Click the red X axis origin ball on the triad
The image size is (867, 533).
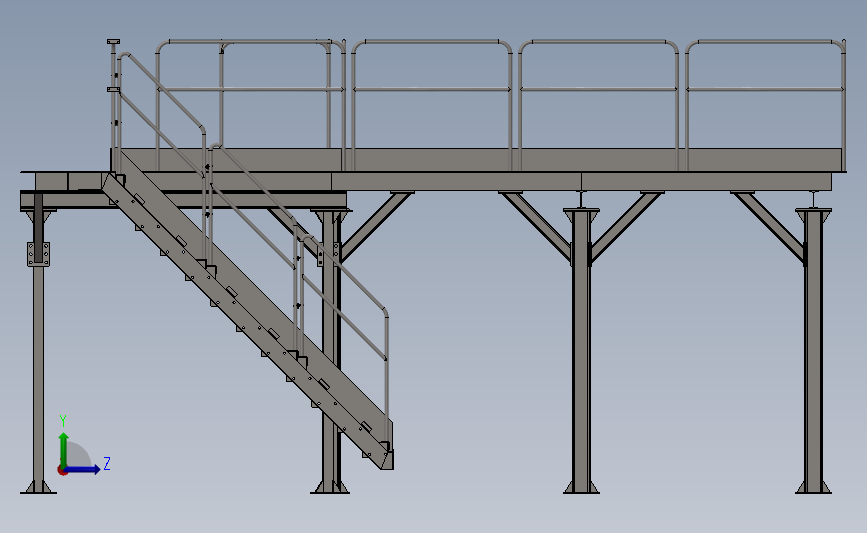(x=62, y=471)
